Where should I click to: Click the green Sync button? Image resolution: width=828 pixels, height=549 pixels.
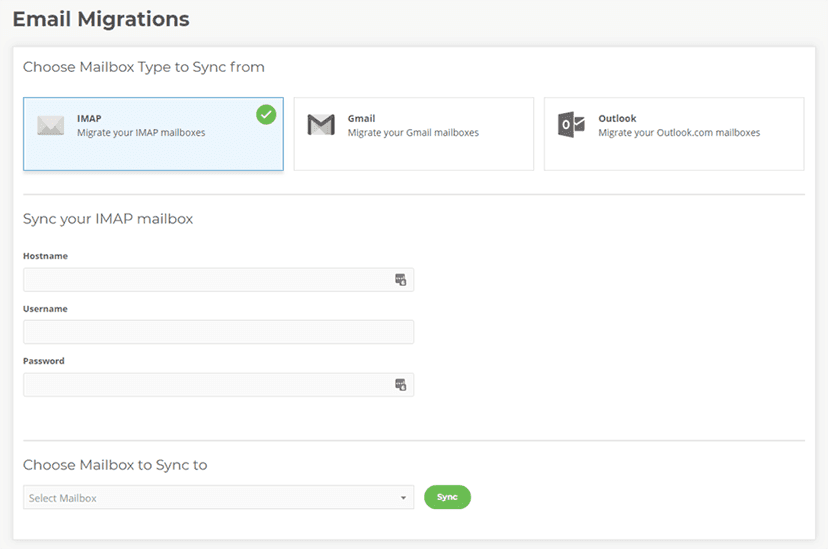(447, 497)
